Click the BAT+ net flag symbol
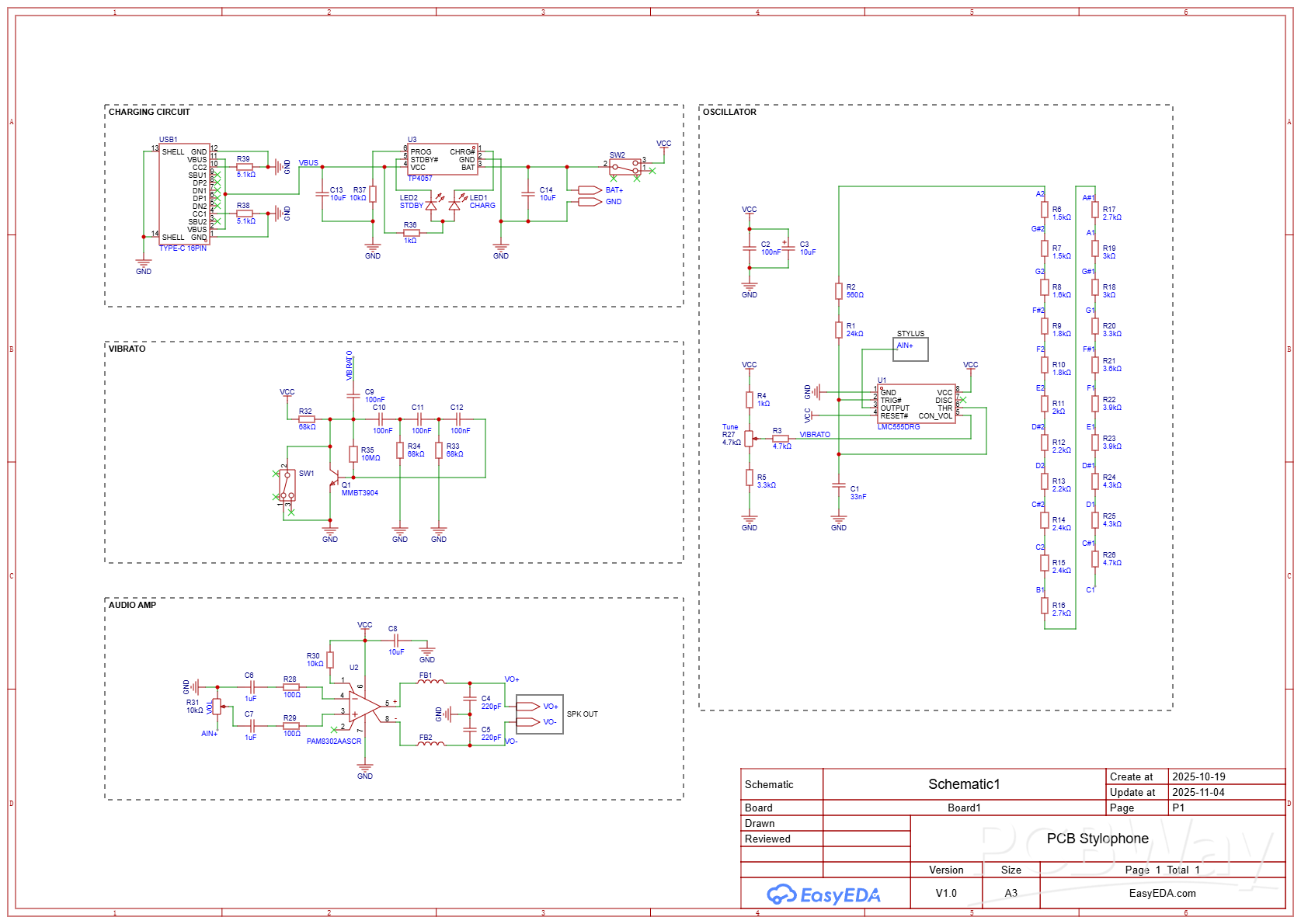The image size is (1301, 924). (x=590, y=189)
